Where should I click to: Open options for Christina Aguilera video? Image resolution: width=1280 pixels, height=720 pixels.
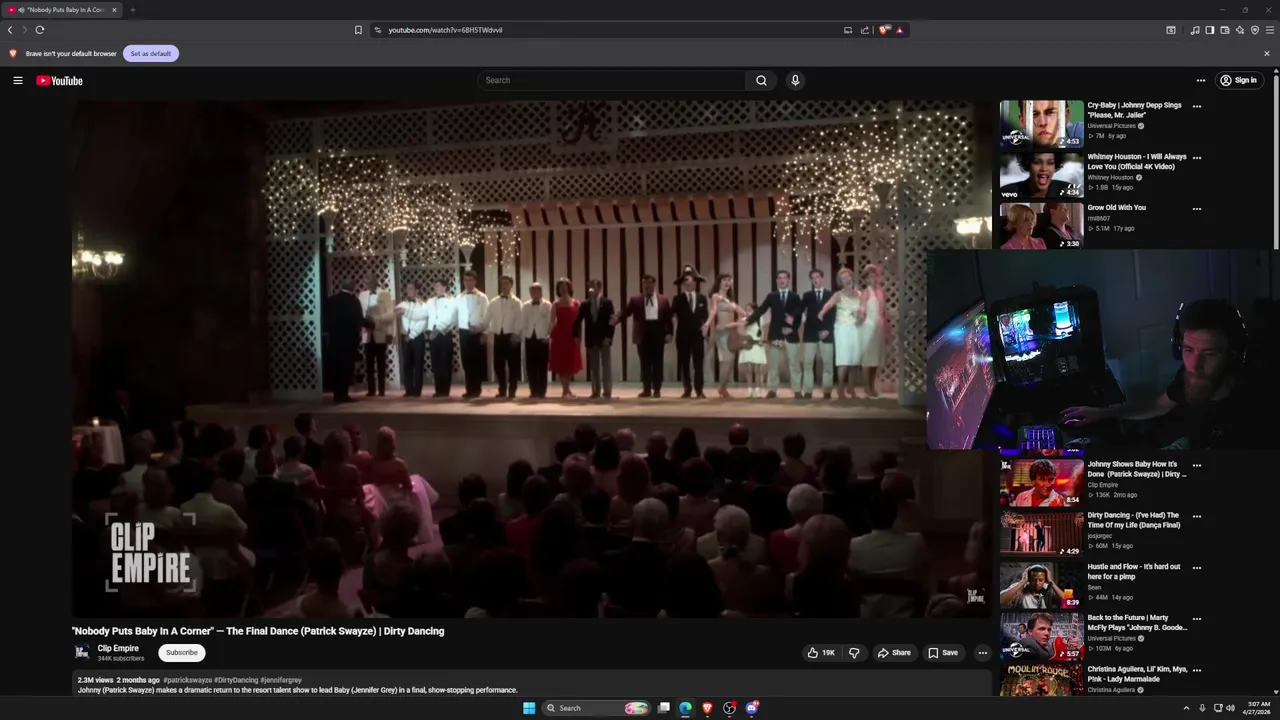coord(1196,670)
